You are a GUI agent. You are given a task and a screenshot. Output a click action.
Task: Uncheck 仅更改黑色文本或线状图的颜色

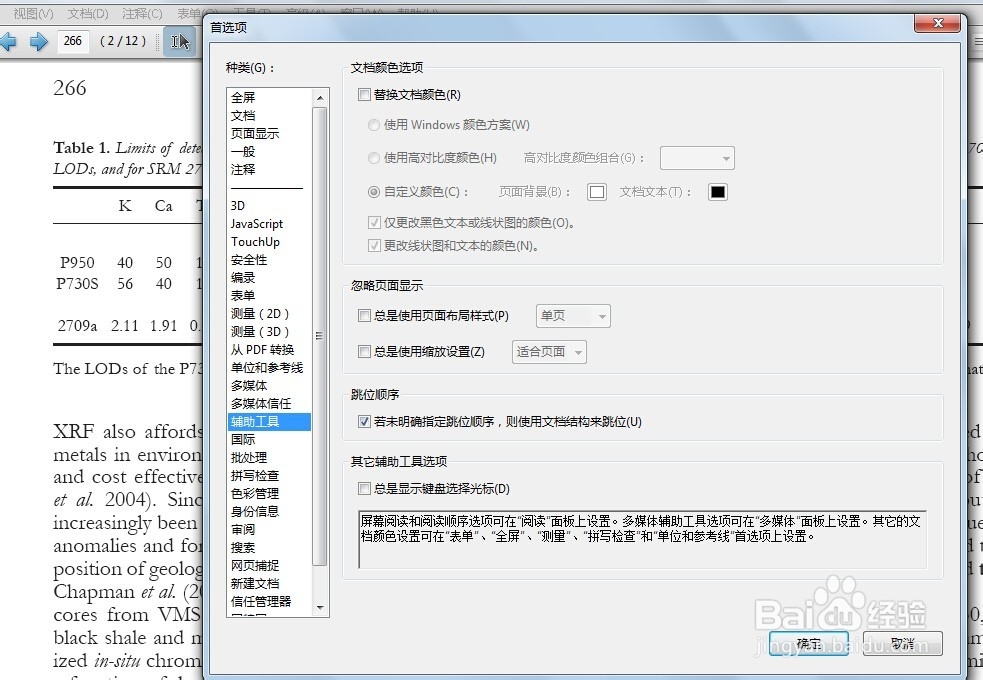[x=374, y=223]
